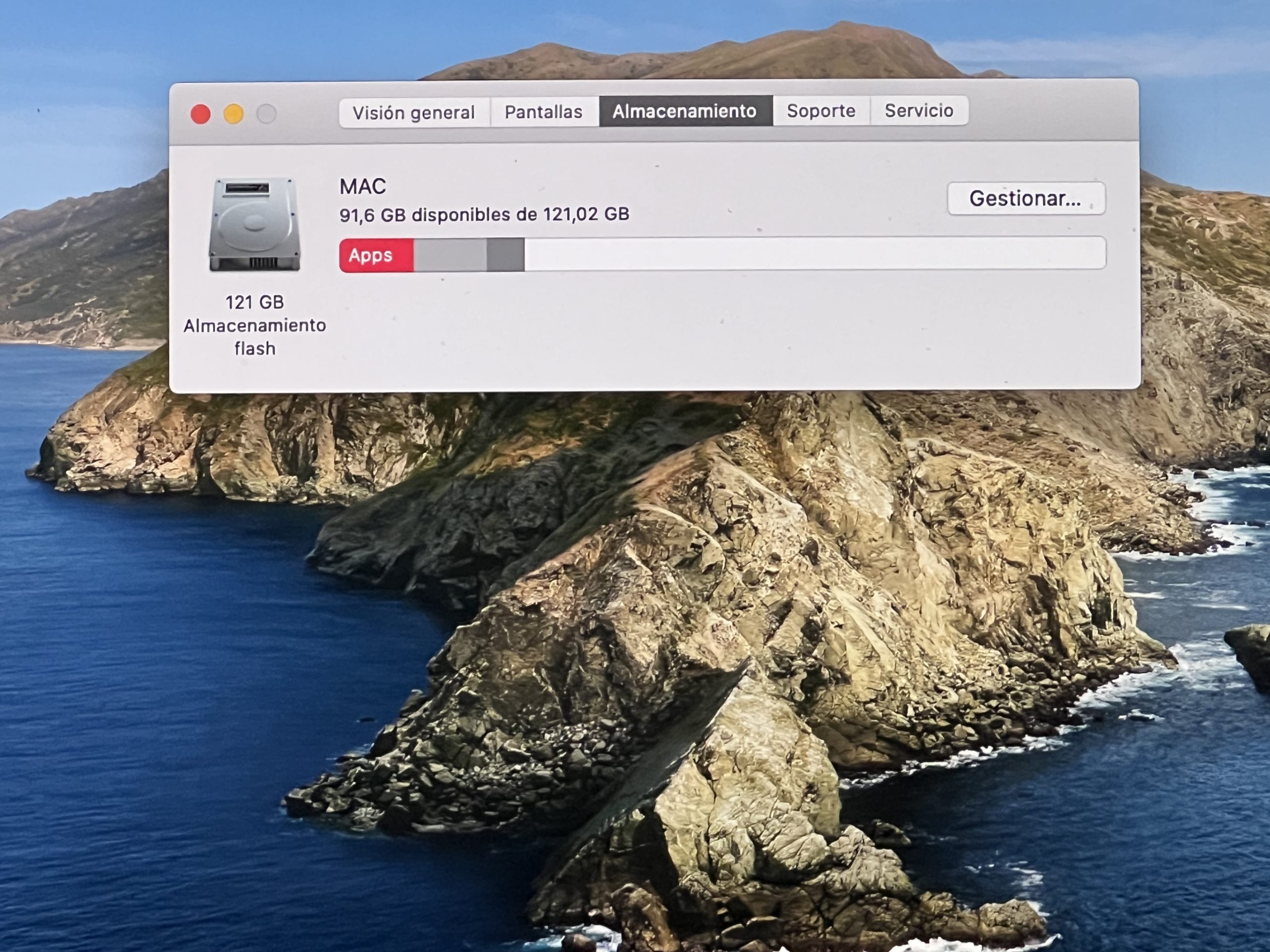Open the Servicio tab

pos(919,110)
